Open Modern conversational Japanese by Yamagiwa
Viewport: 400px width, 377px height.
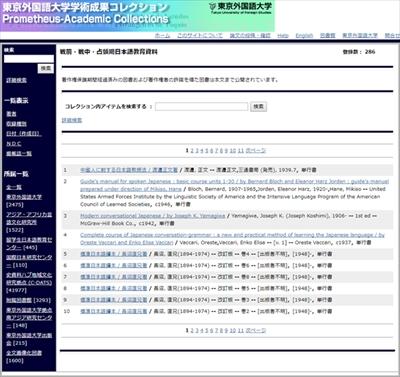153,216
